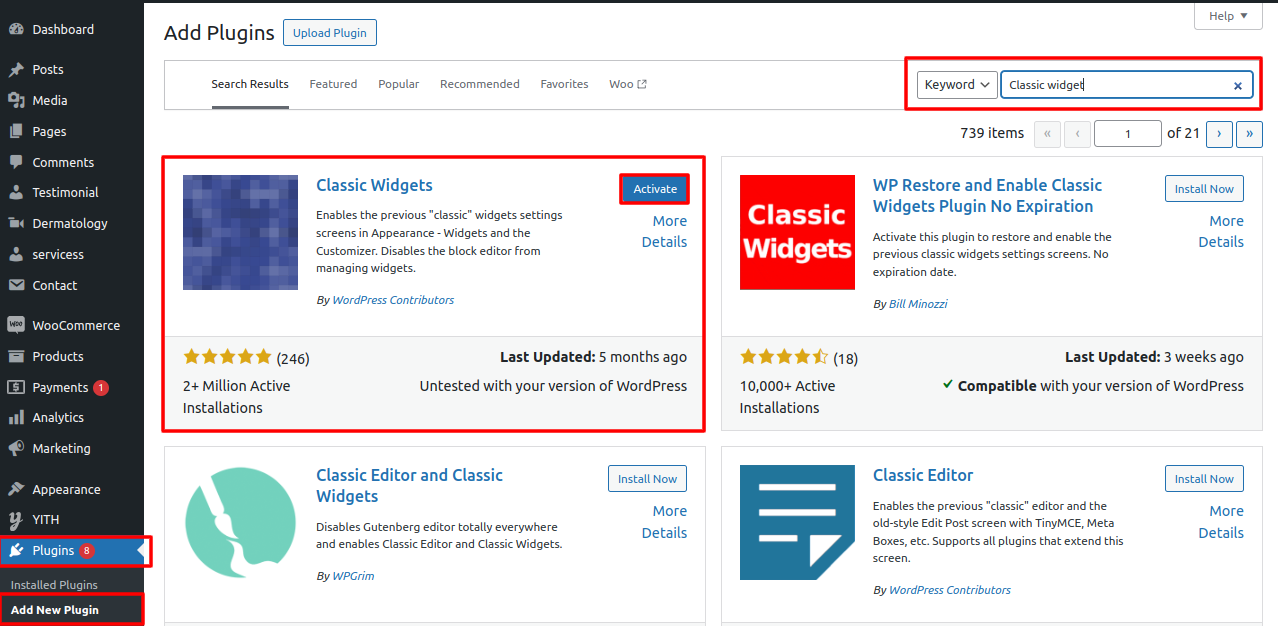Open Media via its sidebar icon

[16, 101]
